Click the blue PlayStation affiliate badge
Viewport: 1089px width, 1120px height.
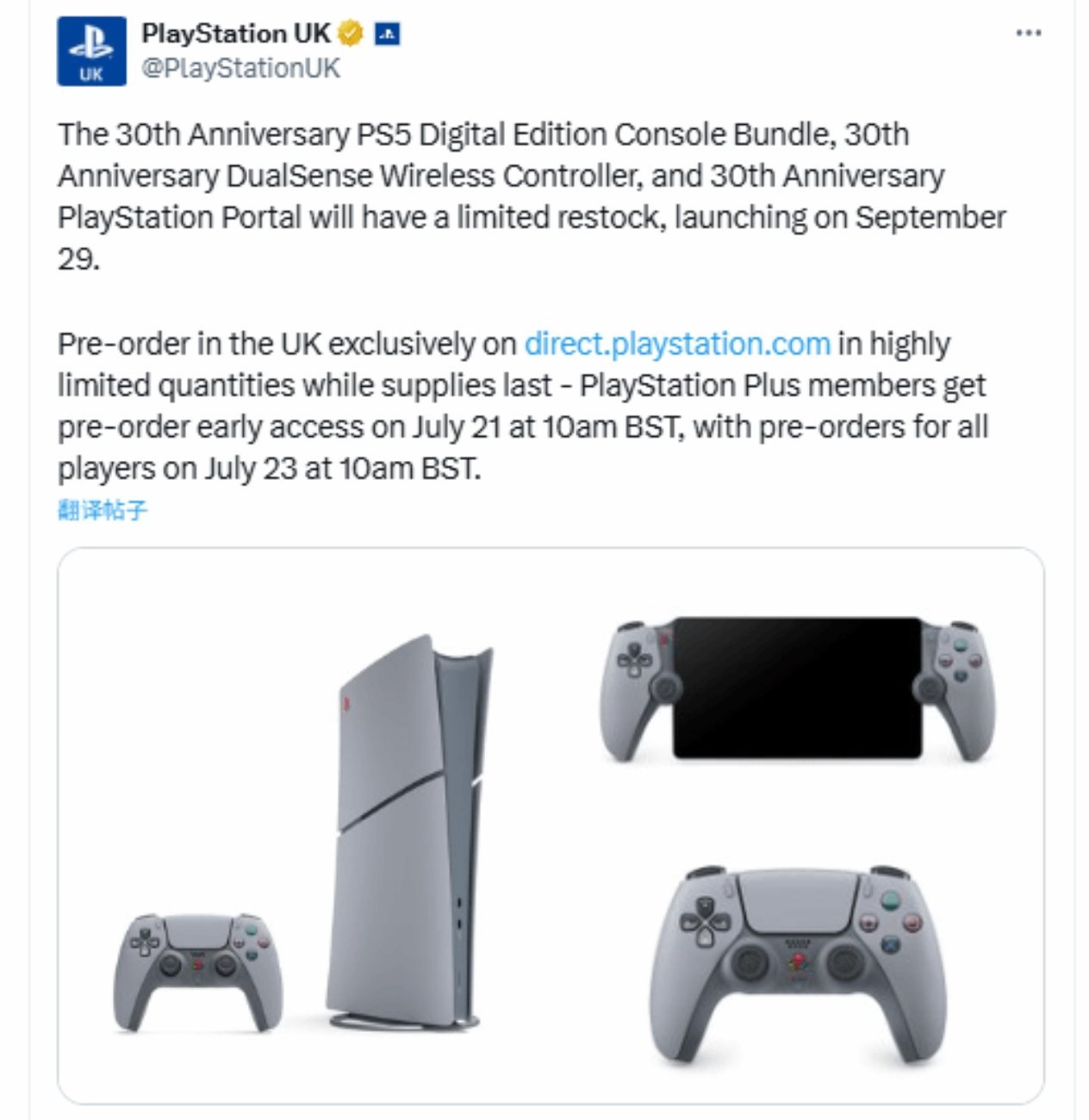pos(387,34)
